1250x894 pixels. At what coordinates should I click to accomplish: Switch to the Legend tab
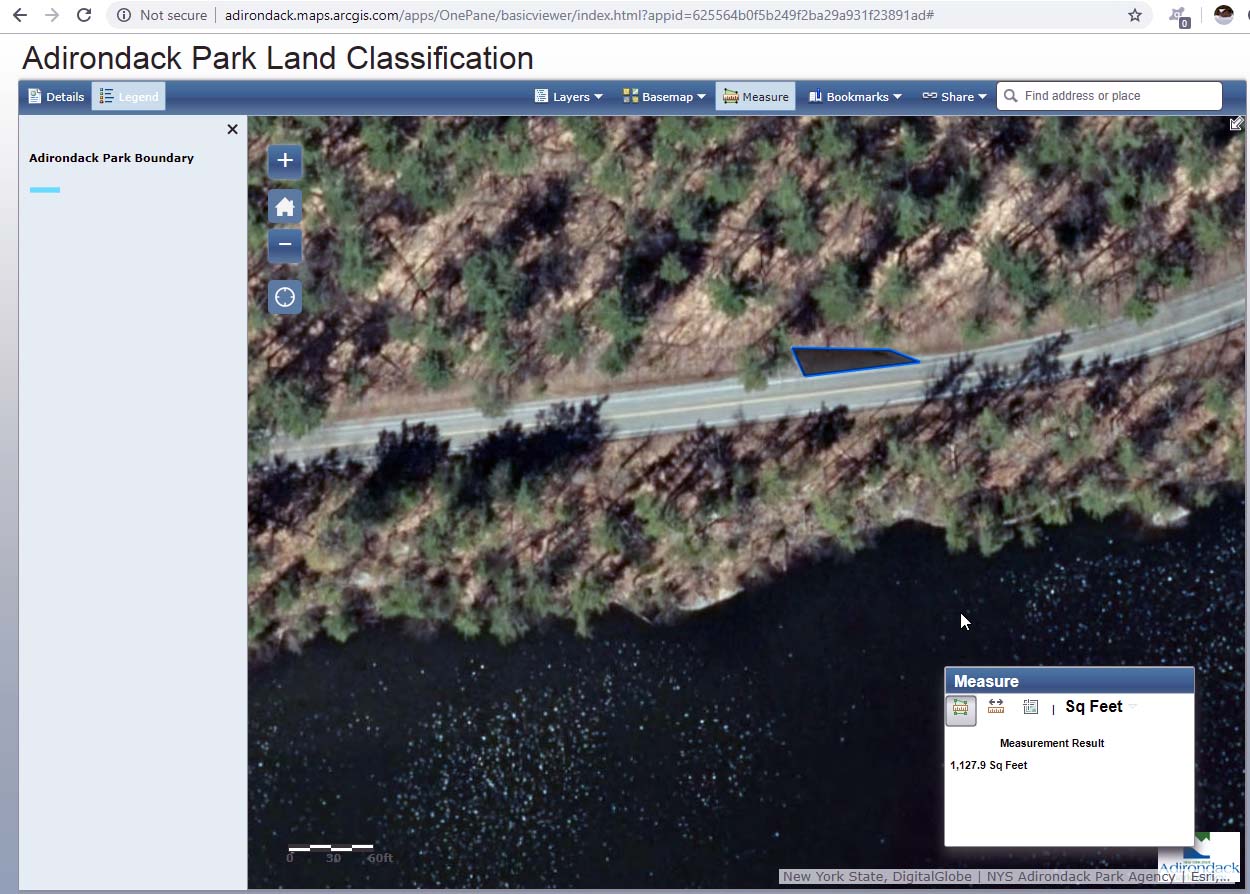click(x=129, y=97)
